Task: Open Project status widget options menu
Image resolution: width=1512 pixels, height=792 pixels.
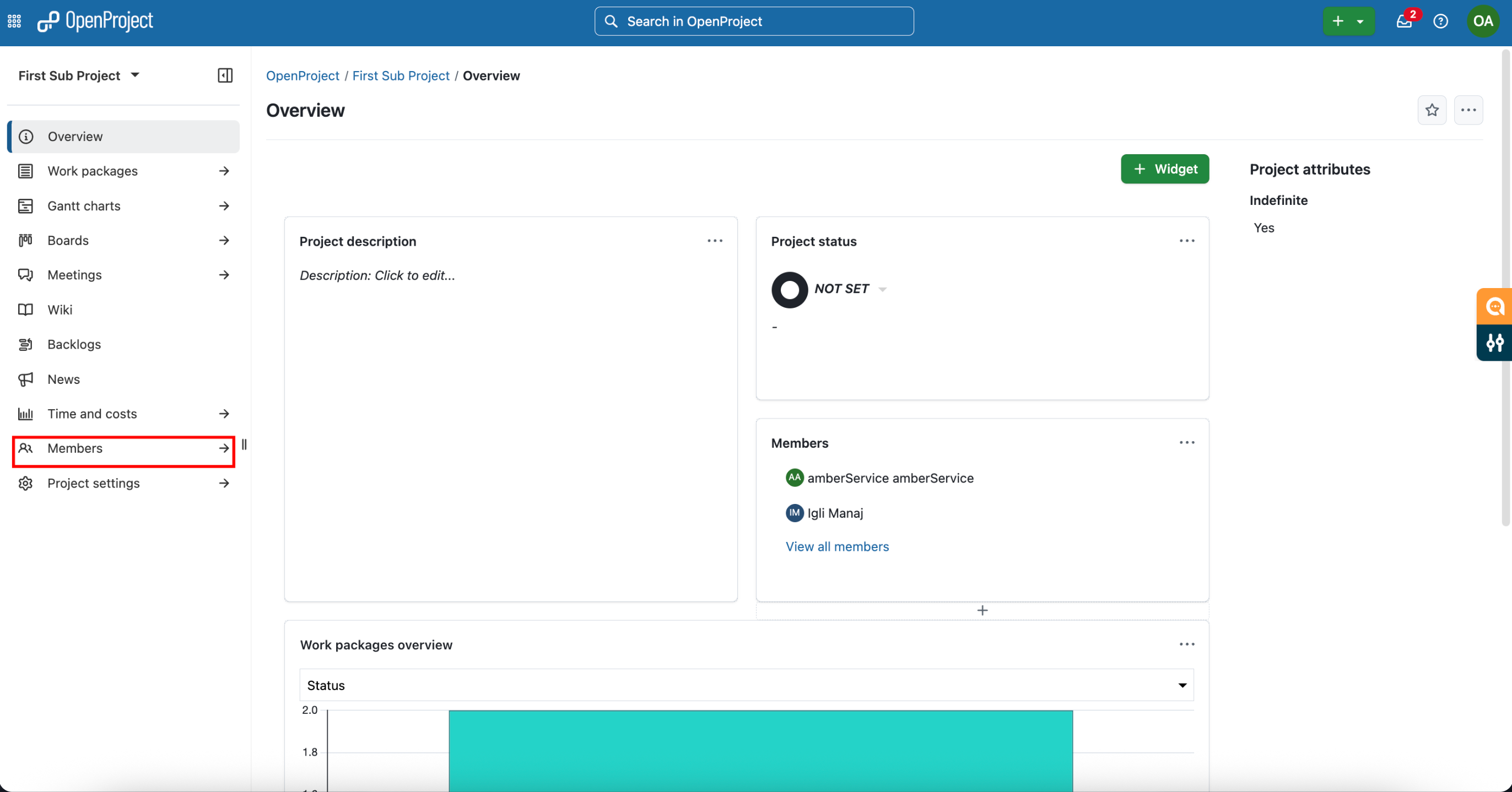Action: [x=1187, y=241]
